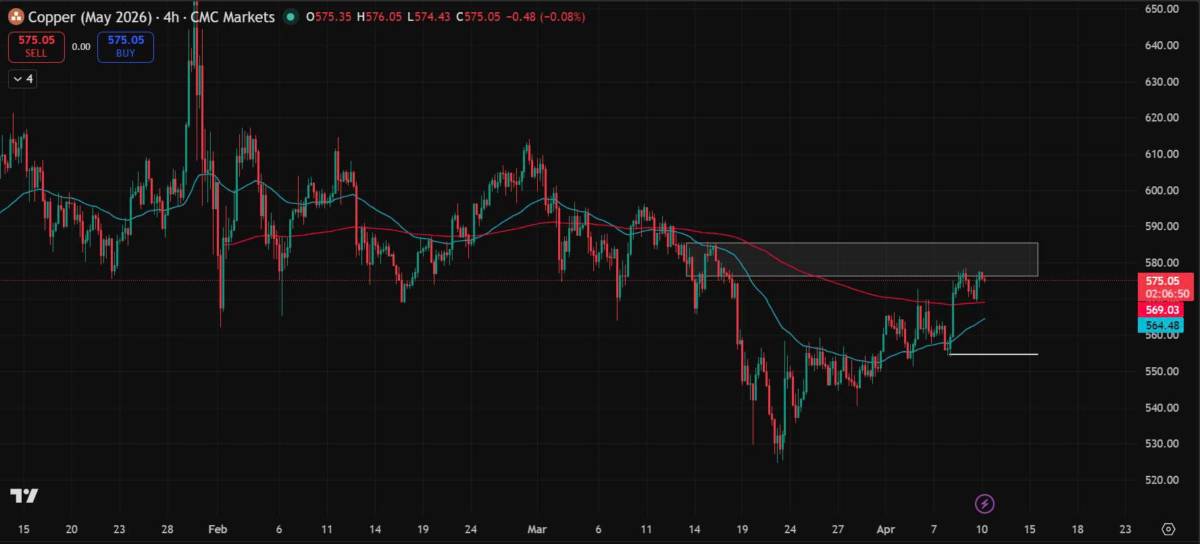Click the red 575.05 current price label

1167,282
